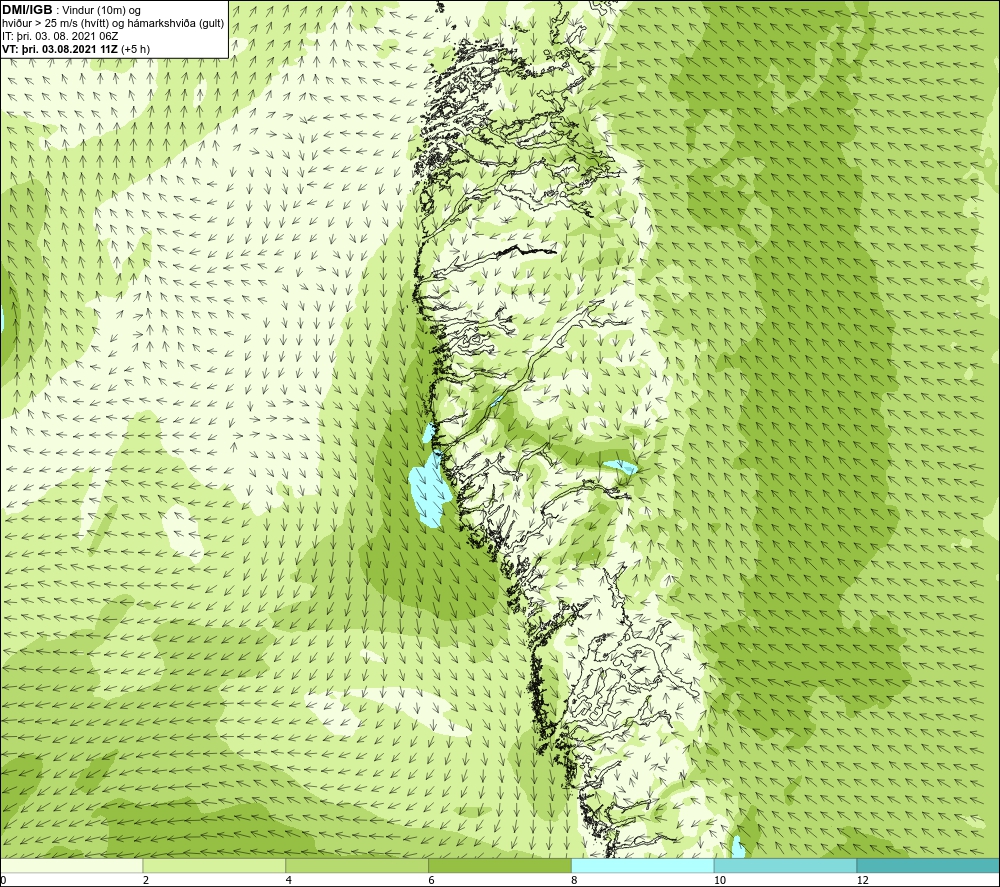The height and width of the screenshot is (887, 1000).
Task: Click the dark green colorbar segment between 6 and 8
Action: 500,865
